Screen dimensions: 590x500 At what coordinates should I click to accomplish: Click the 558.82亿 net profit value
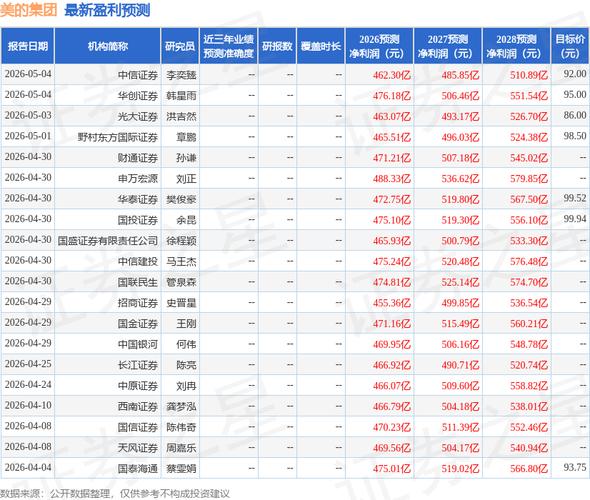pos(529,386)
